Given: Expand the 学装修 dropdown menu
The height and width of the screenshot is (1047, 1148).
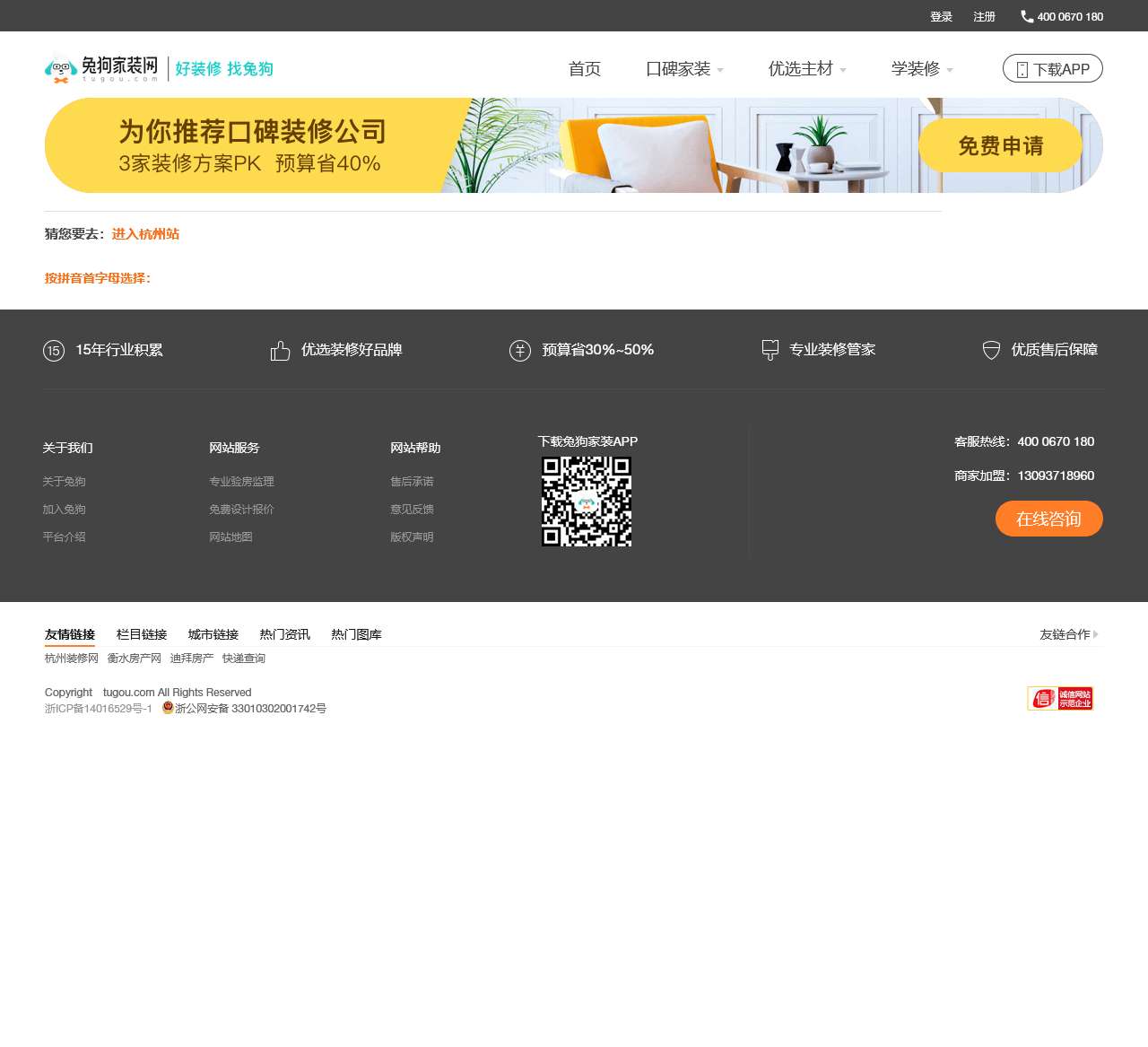Looking at the screenshot, I should coord(922,69).
